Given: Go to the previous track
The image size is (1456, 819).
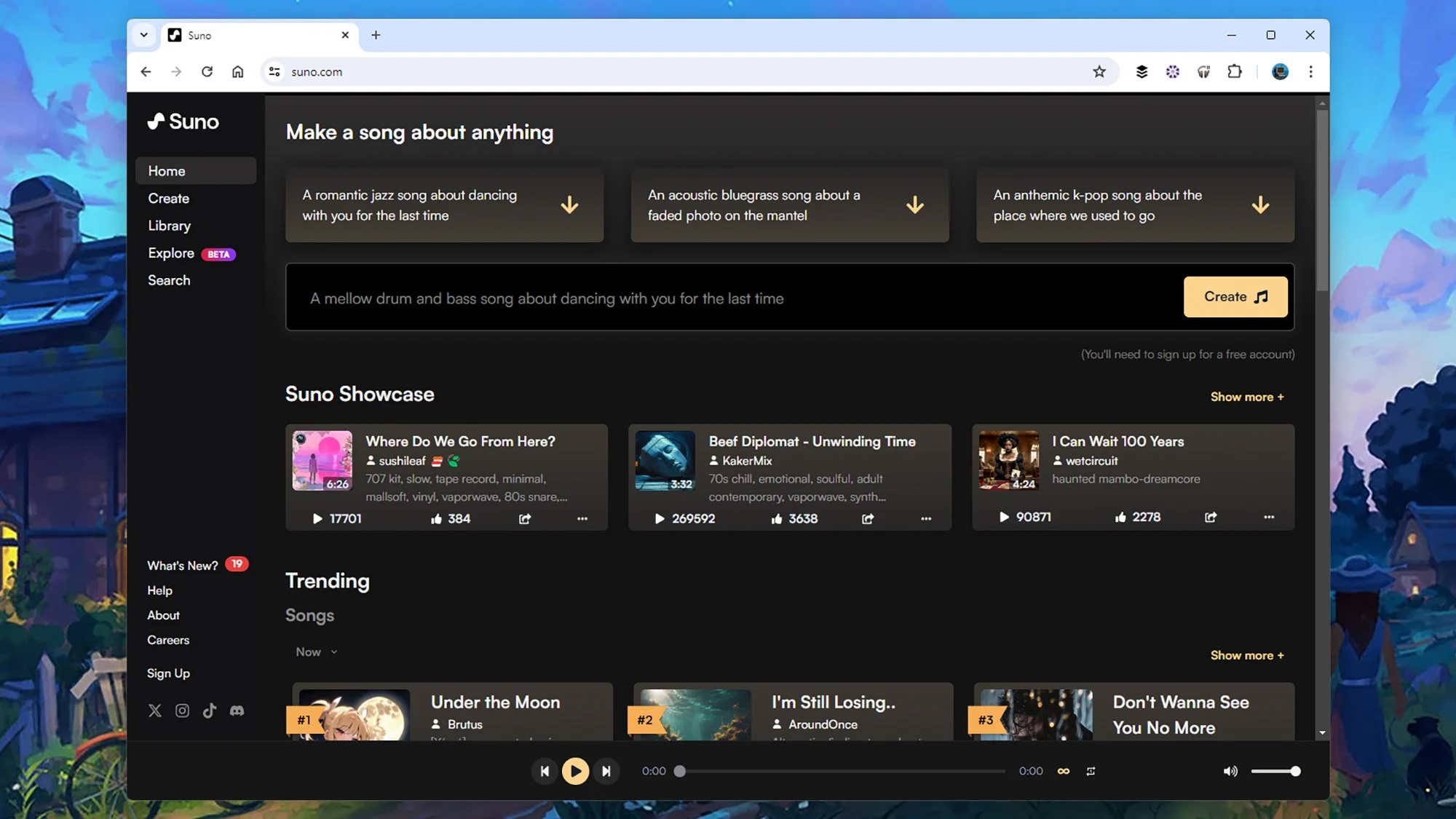Looking at the screenshot, I should tap(545, 771).
